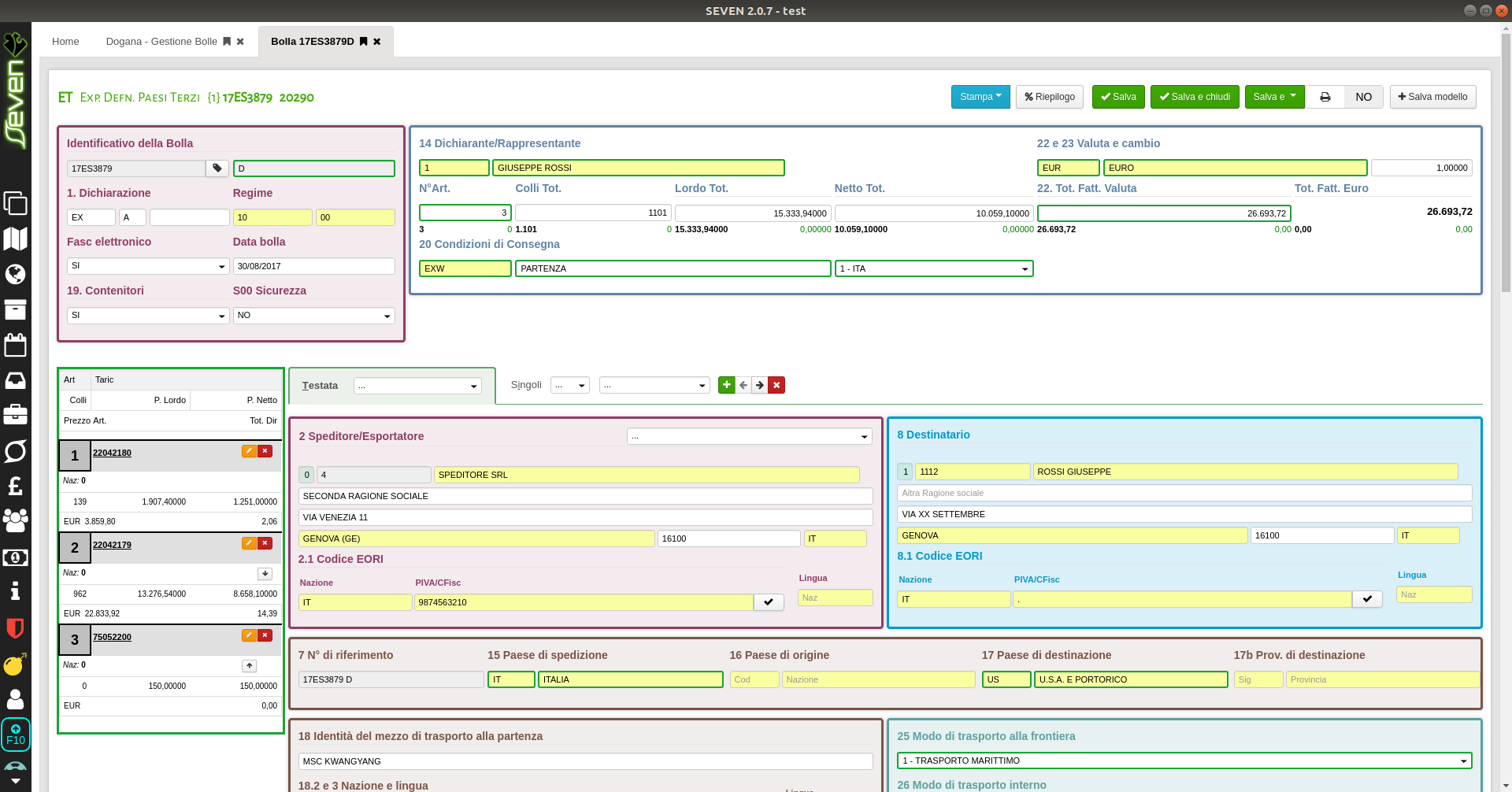
Task: Close the Bolla 17ES3879D tab
Action: [377, 42]
